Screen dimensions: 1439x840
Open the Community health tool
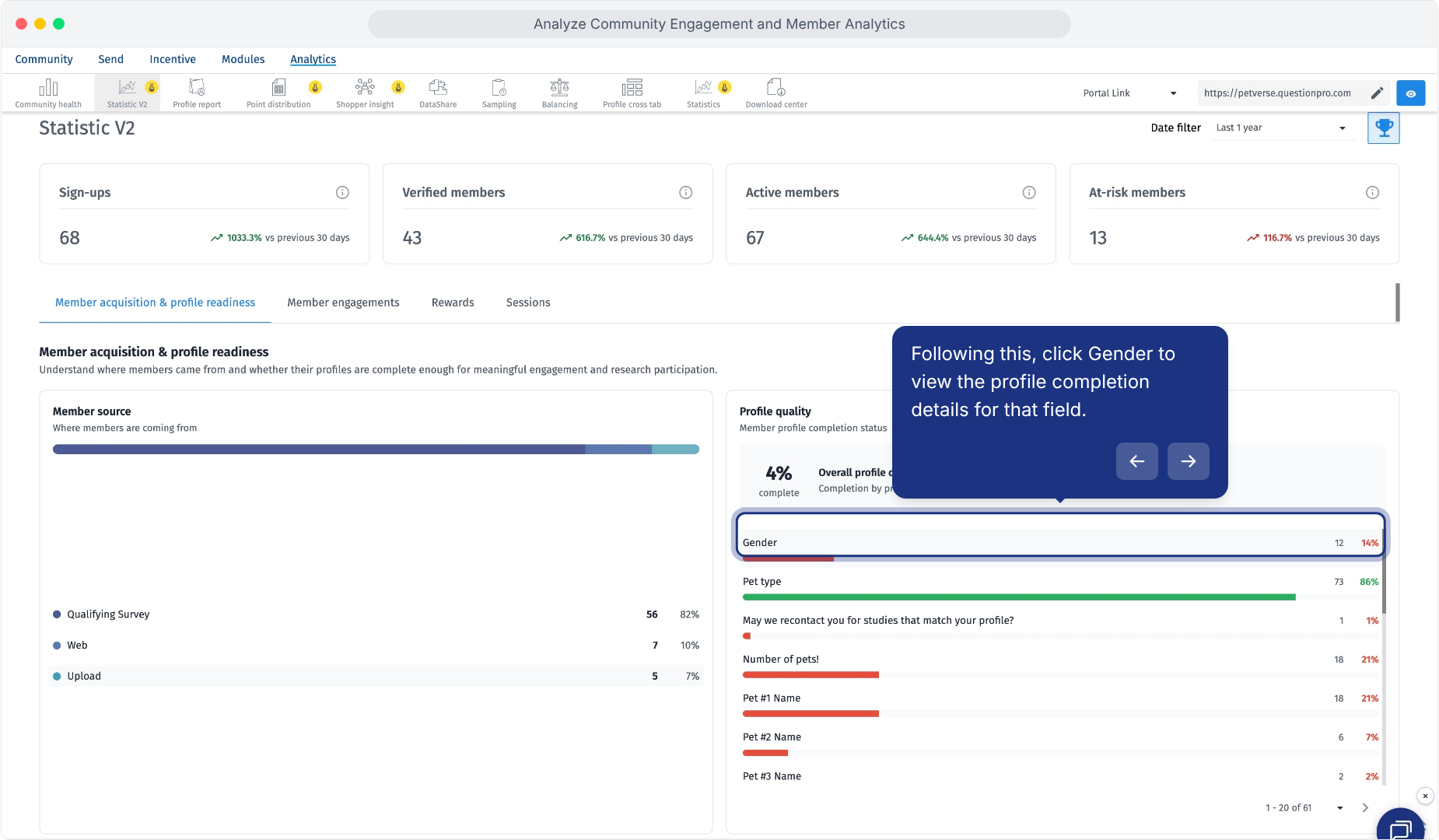pos(48,93)
